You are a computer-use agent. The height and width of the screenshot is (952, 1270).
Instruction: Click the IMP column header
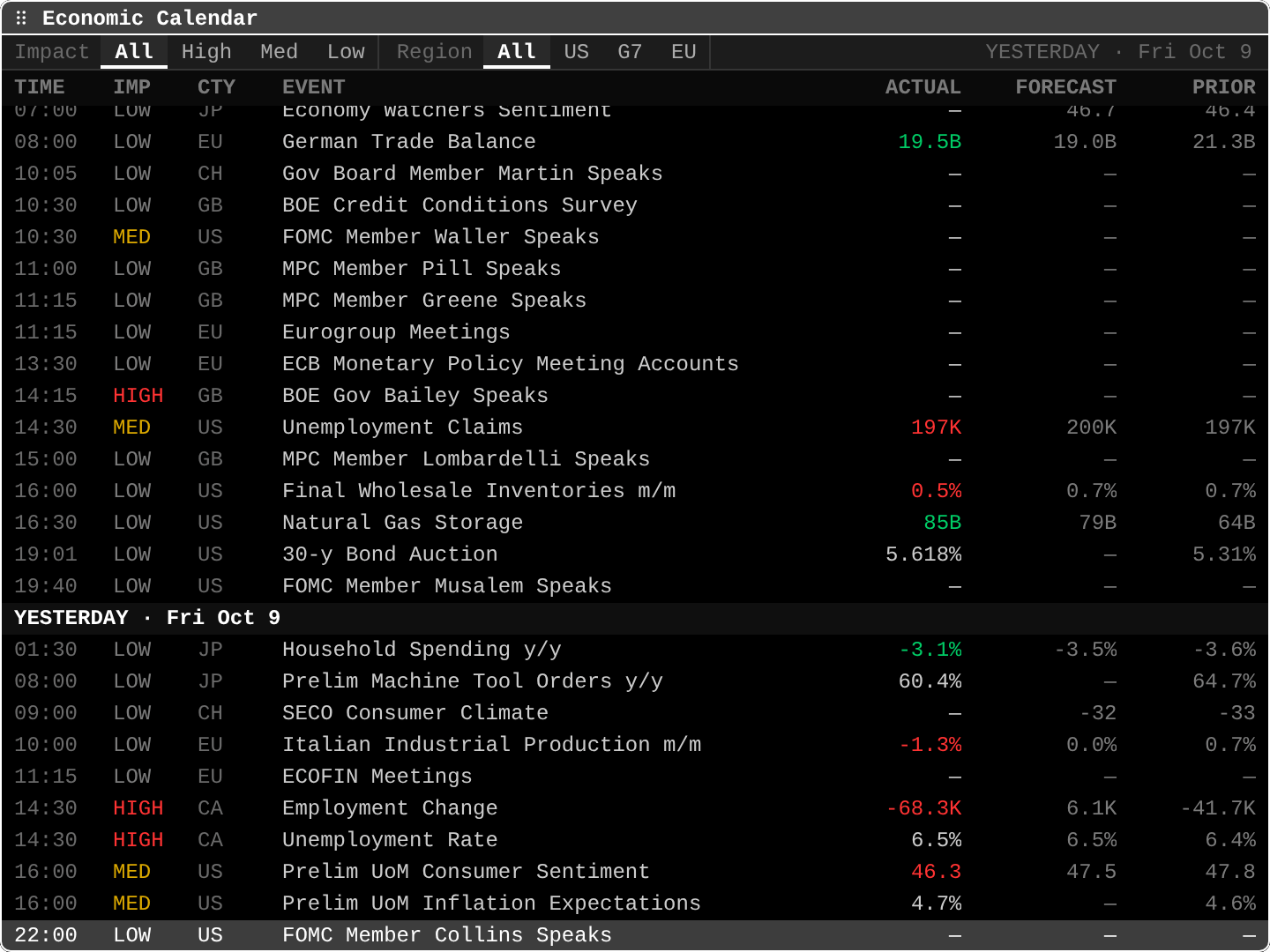131,87
